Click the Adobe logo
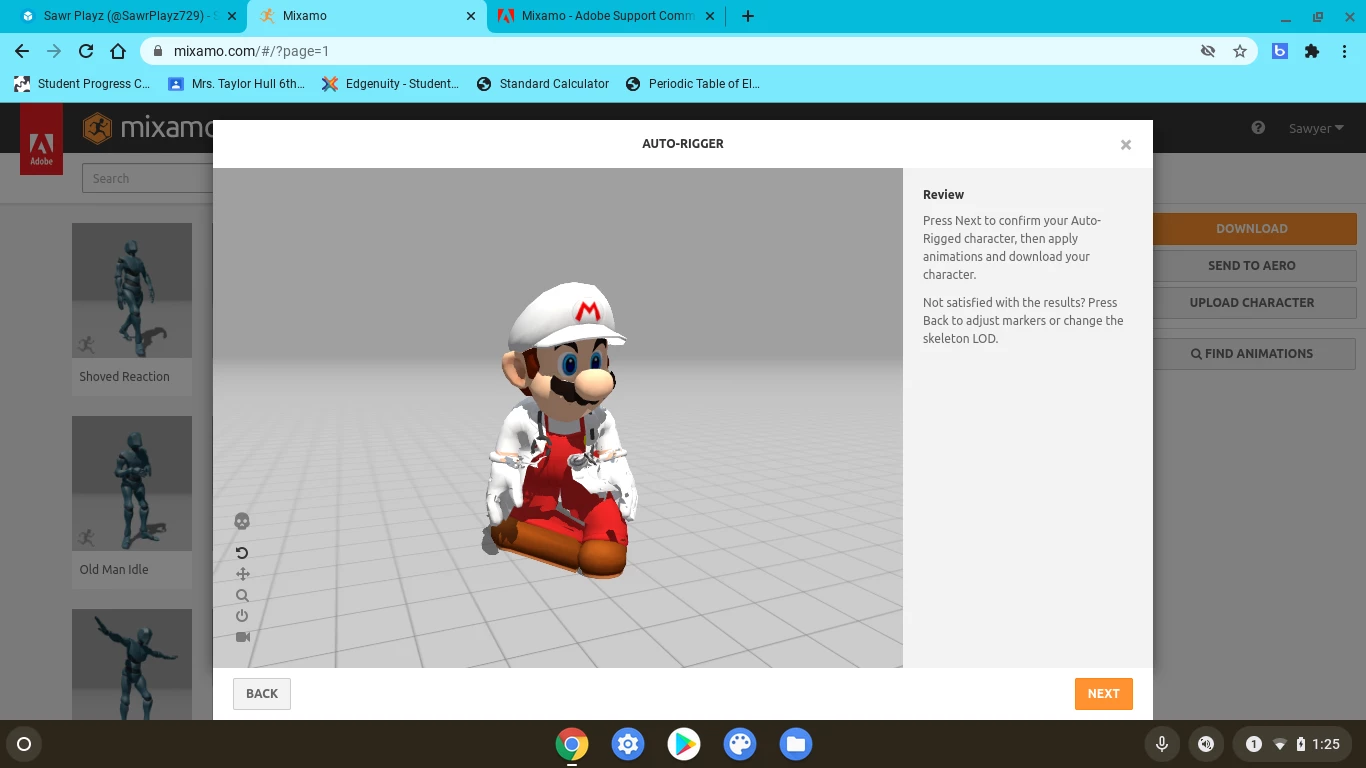1366x768 pixels. pos(41,139)
